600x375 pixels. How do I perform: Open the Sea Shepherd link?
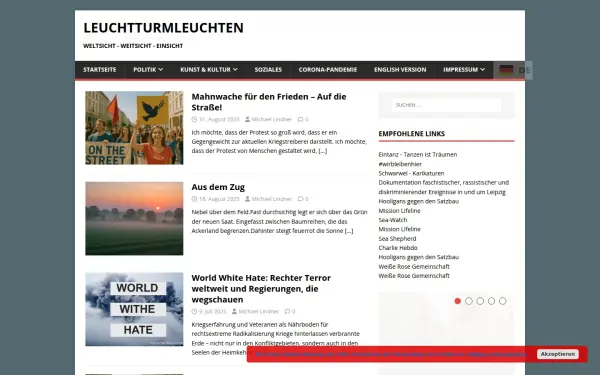tap(398, 239)
